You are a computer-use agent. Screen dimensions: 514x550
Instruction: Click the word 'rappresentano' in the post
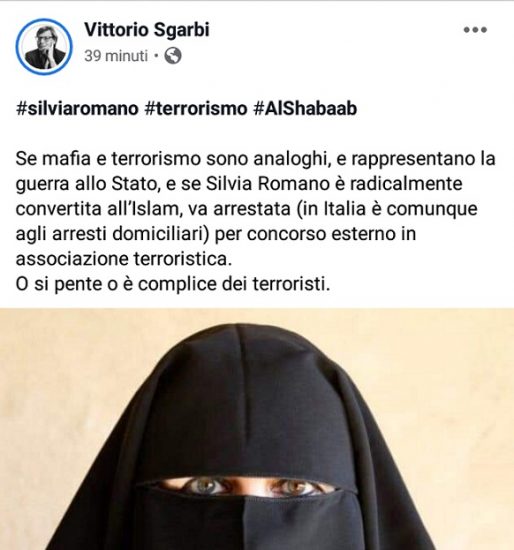coord(413,160)
